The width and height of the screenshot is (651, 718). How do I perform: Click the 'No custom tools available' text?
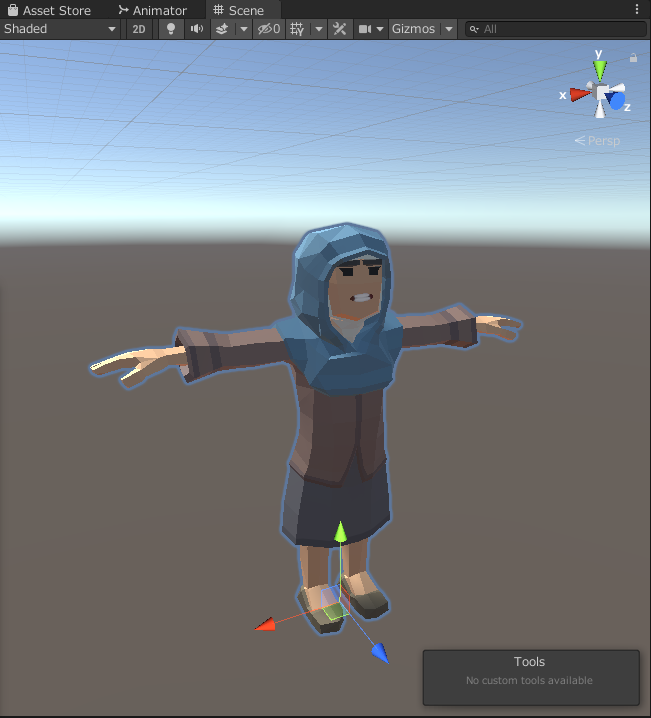[529, 680]
